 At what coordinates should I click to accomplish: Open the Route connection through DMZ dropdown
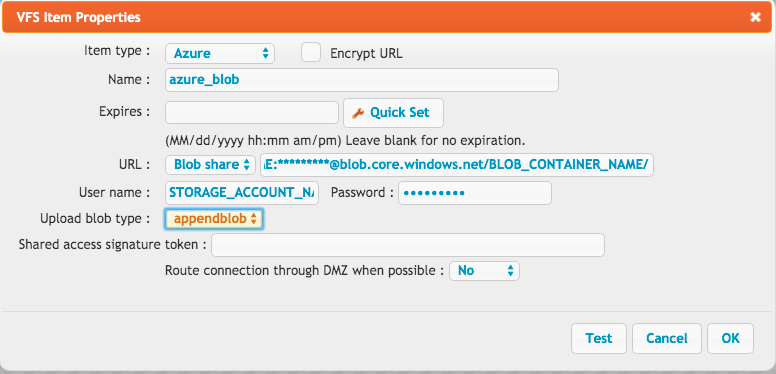click(484, 271)
